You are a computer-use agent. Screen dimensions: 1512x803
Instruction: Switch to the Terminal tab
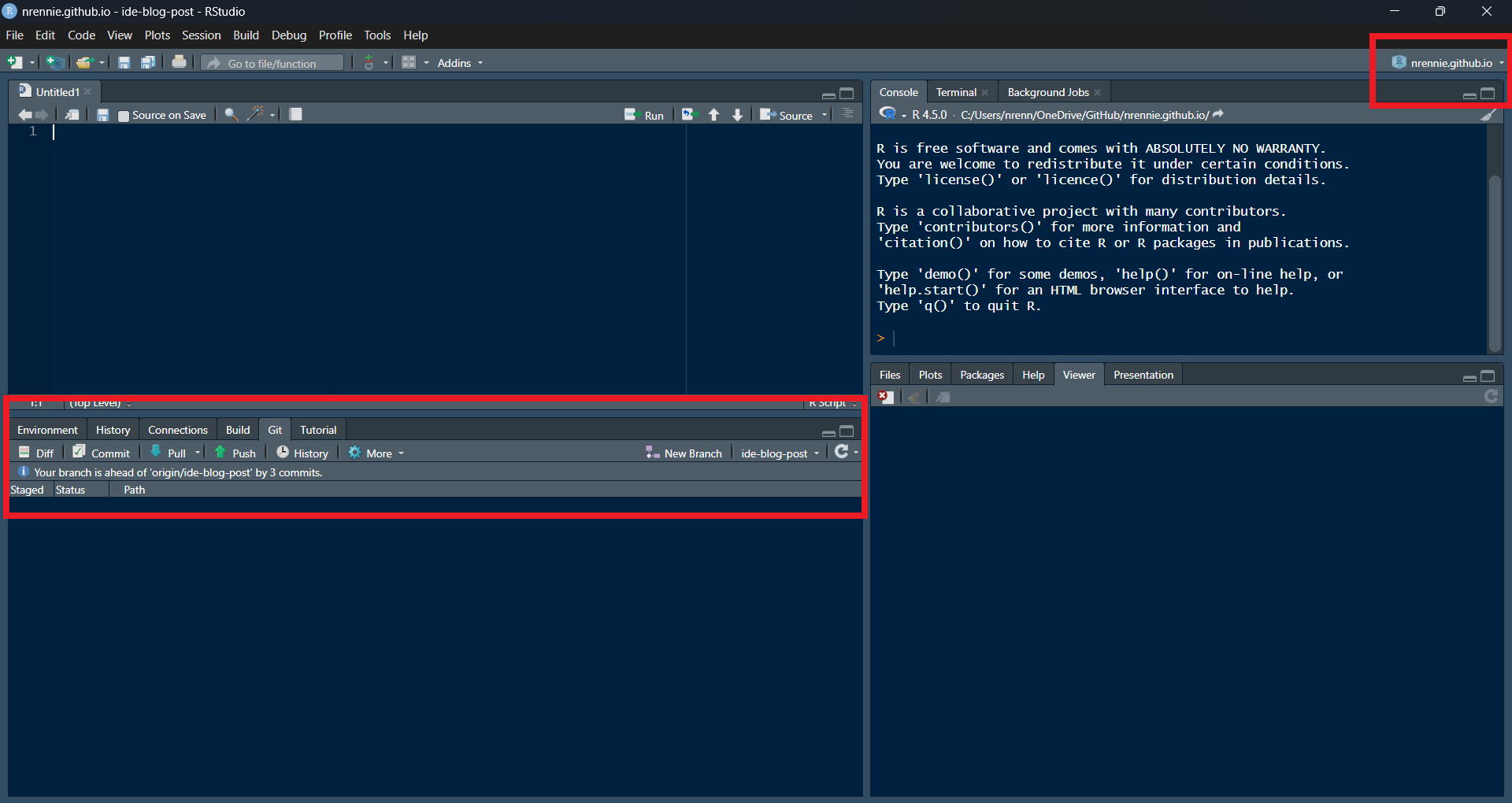click(x=955, y=92)
